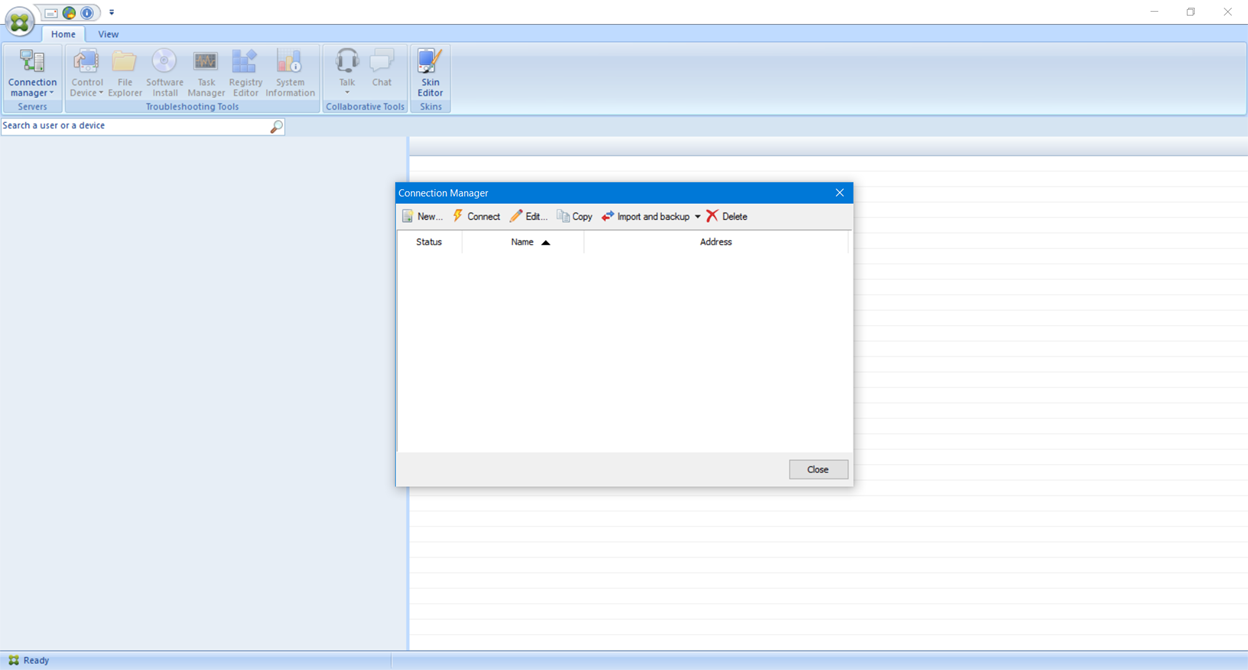Viewport: 1248px width, 670px height.
Task: Minimize the main application window
Action: 1154,12
